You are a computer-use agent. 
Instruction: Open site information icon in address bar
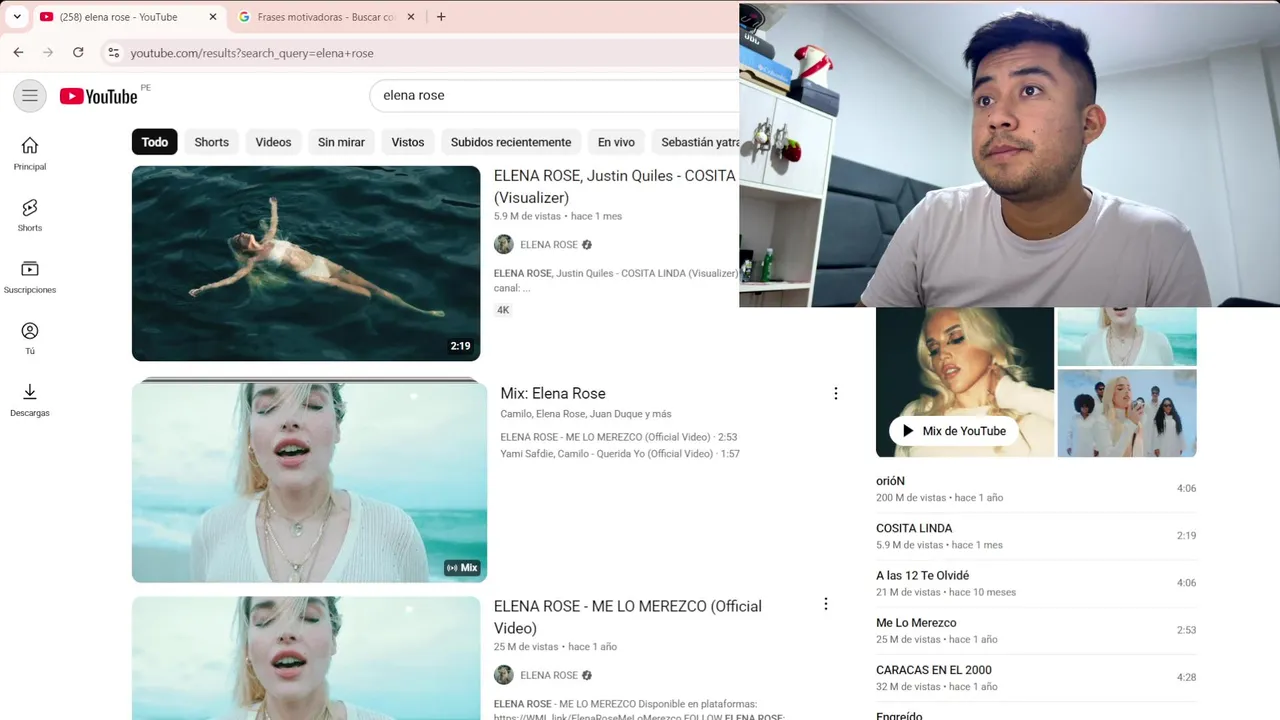tap(113, 53)
